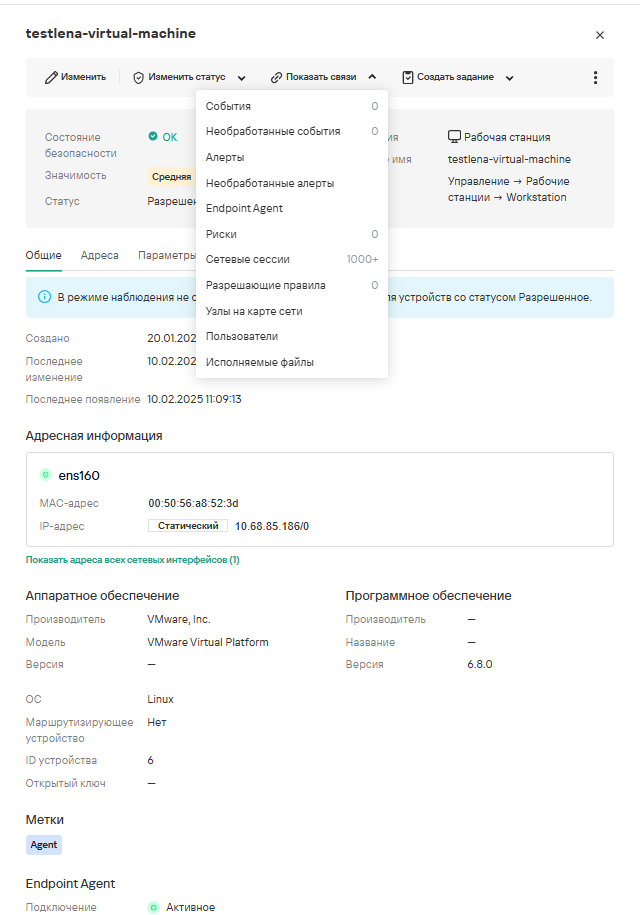Click the info icon in the blue banner
The image size is (640, 915).
pos(44,297)
